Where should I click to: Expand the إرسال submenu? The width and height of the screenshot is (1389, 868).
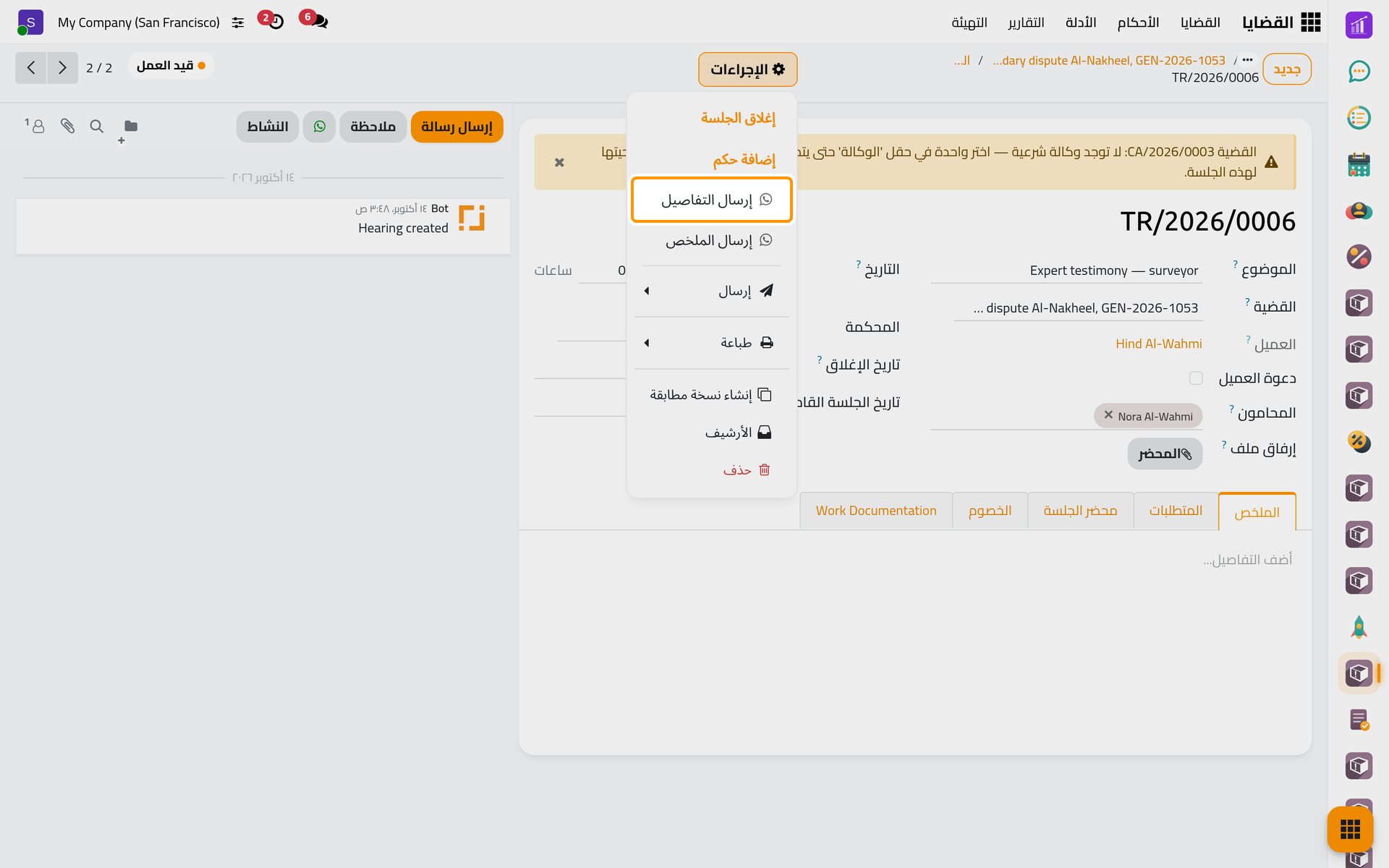[711, 291]
